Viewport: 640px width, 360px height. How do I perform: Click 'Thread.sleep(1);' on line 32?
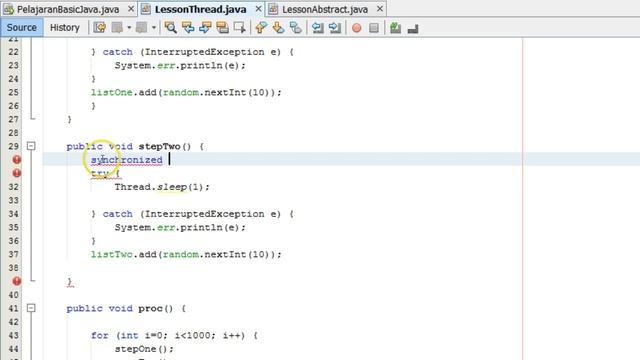[162, 187]
